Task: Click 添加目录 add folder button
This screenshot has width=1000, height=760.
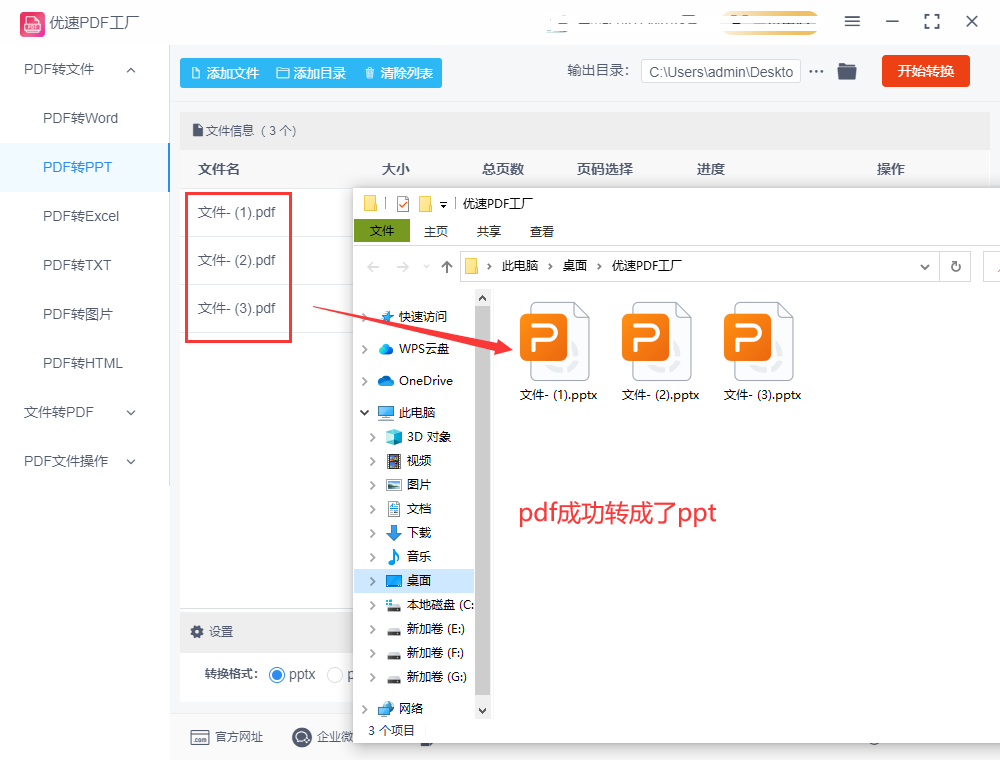Action: 311,73
